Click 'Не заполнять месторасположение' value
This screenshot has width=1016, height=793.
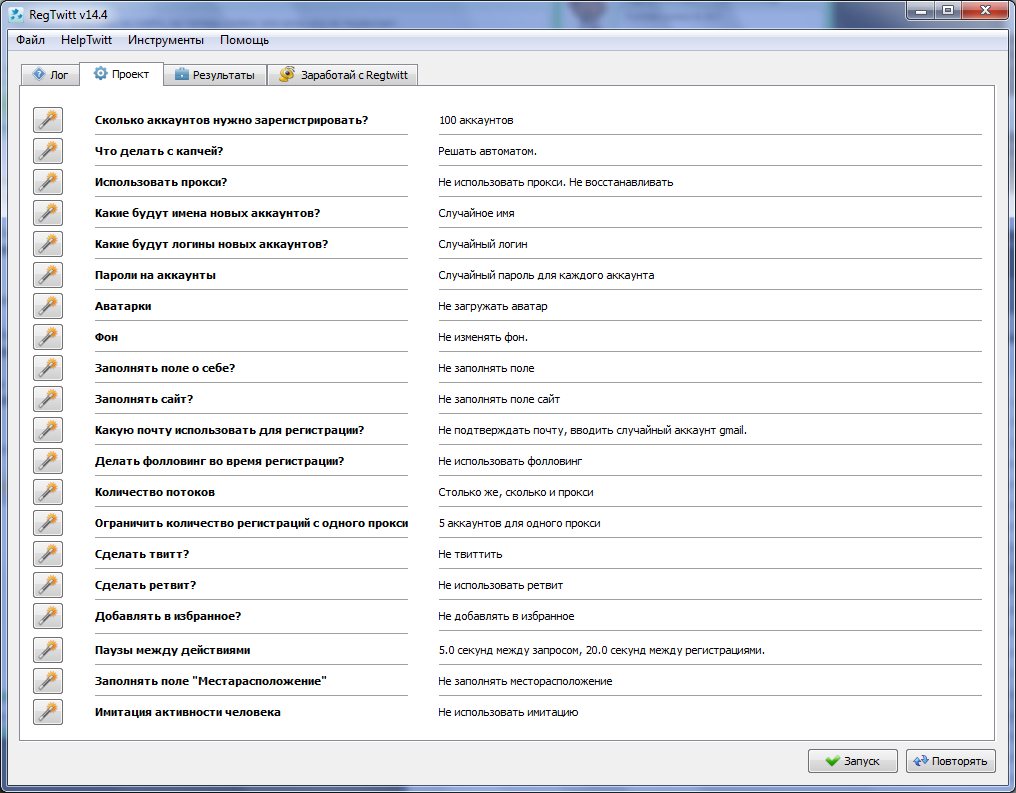[525, 682]
